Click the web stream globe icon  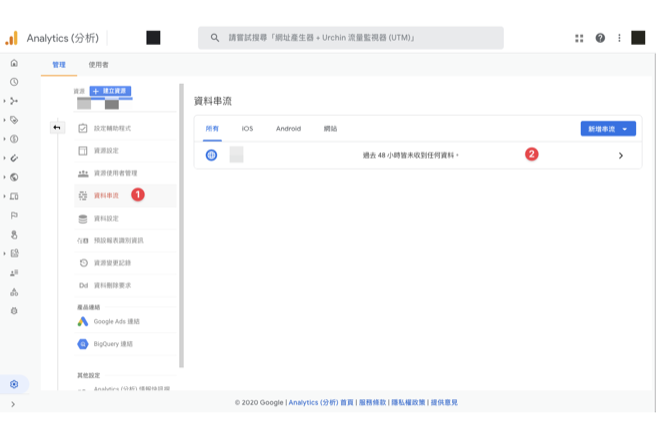tap(211, 155)
